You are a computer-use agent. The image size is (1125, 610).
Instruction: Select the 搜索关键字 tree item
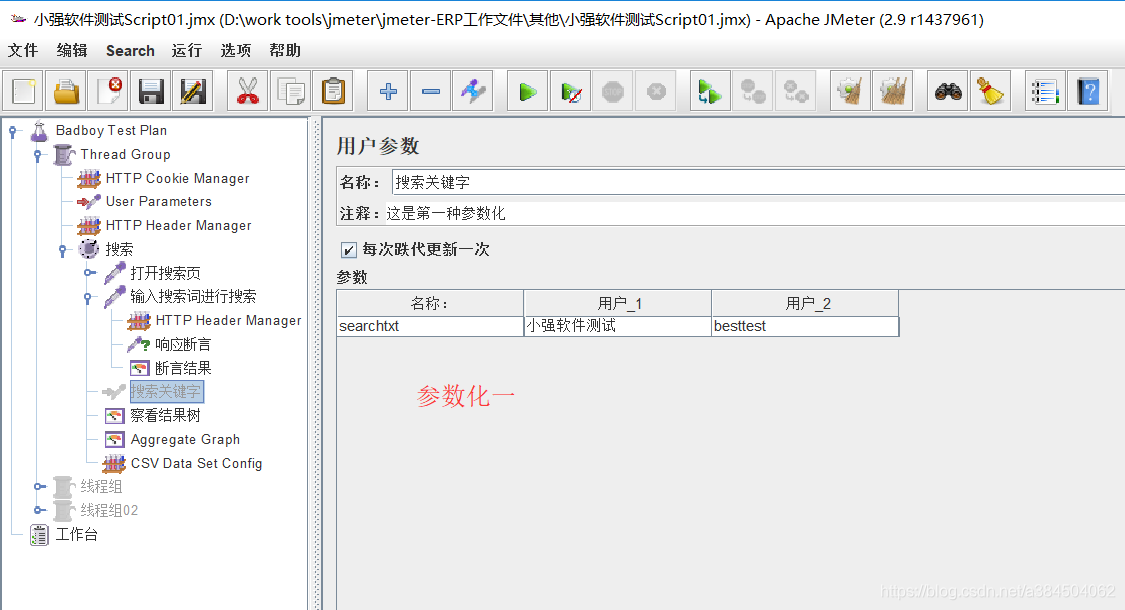[166, 392]
